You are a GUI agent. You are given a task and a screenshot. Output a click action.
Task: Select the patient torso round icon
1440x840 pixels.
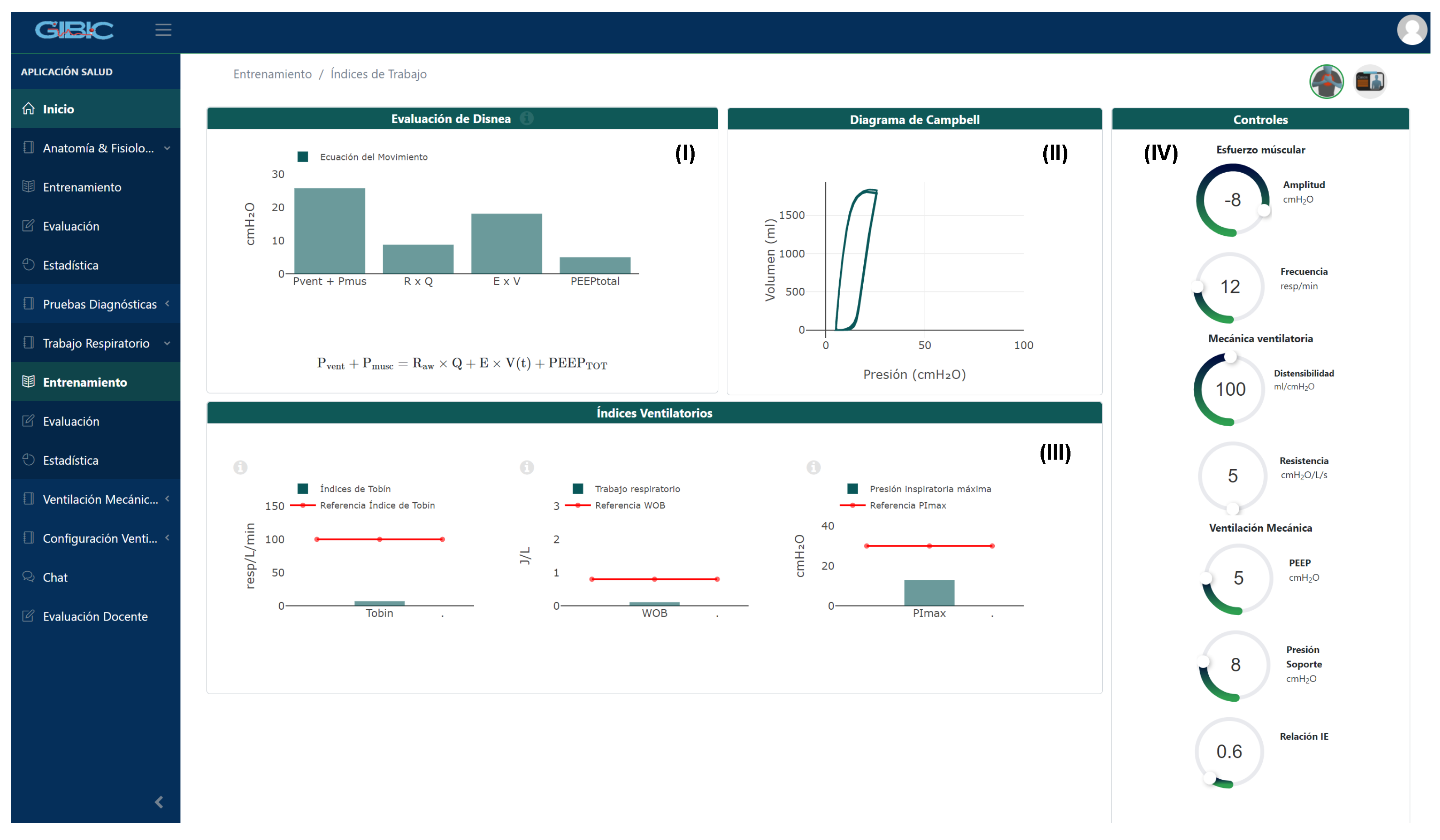[x=1326, y=82]
